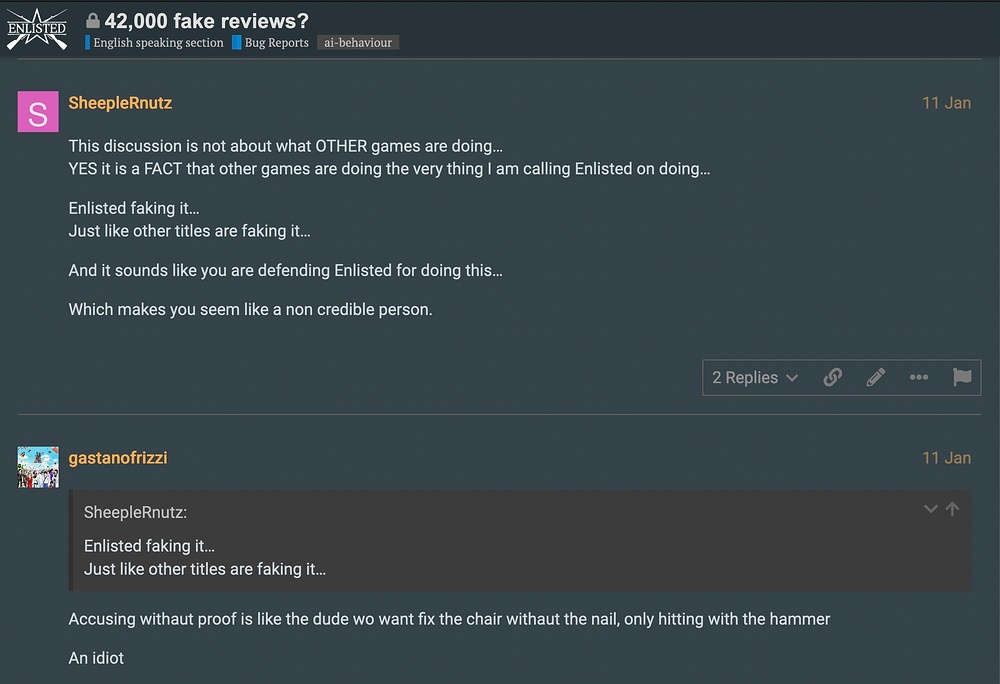Click the 11 Jan date on gastanofrizzi's post
The image size is (1000, 684).
946,458
